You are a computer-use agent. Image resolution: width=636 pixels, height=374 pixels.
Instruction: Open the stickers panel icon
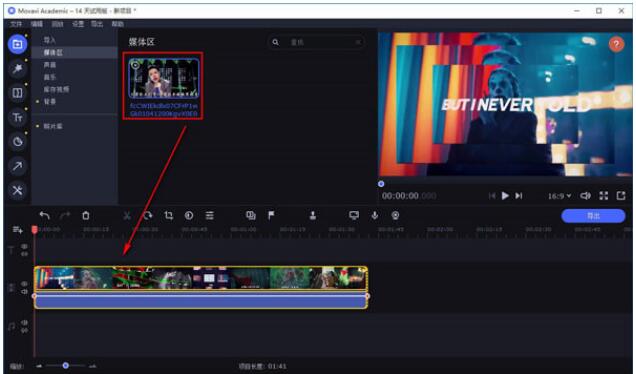[x=17, y=142]
